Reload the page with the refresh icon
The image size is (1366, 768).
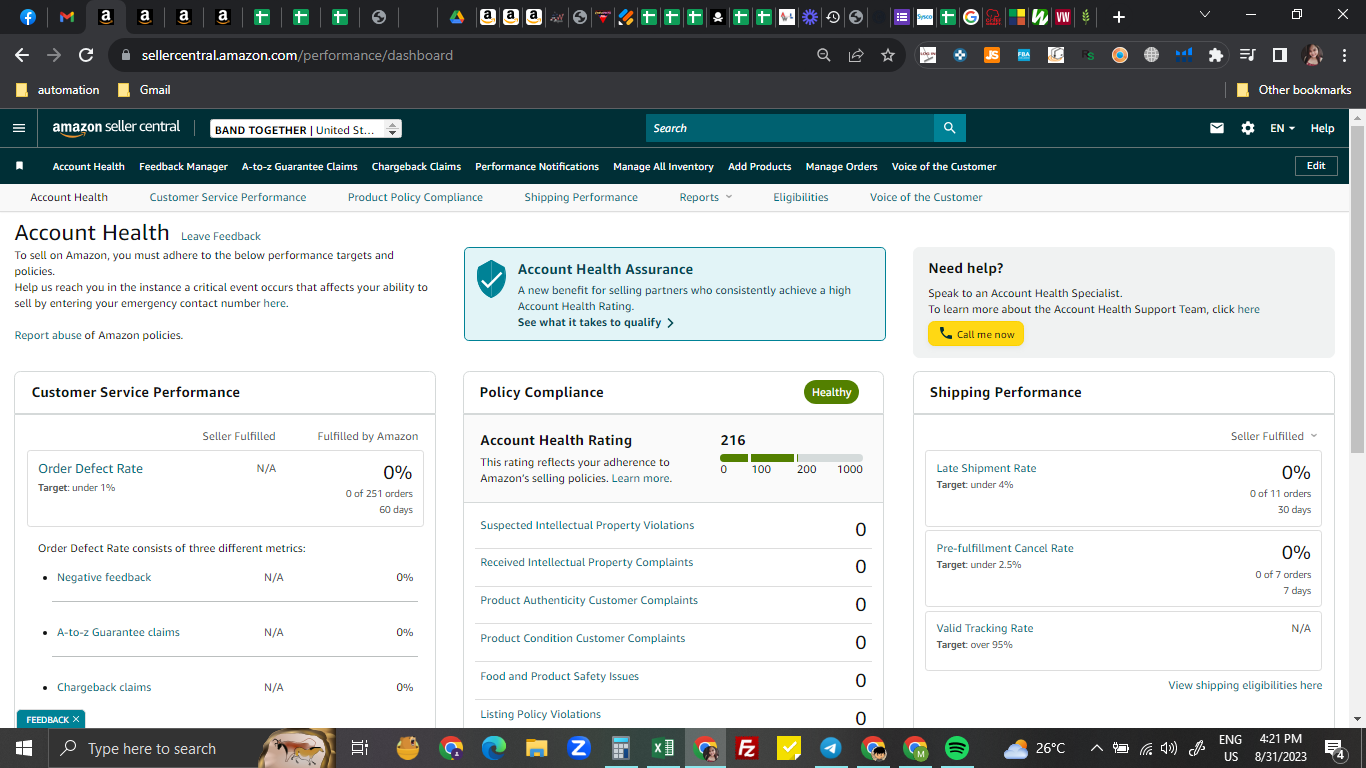click(86, 55)
